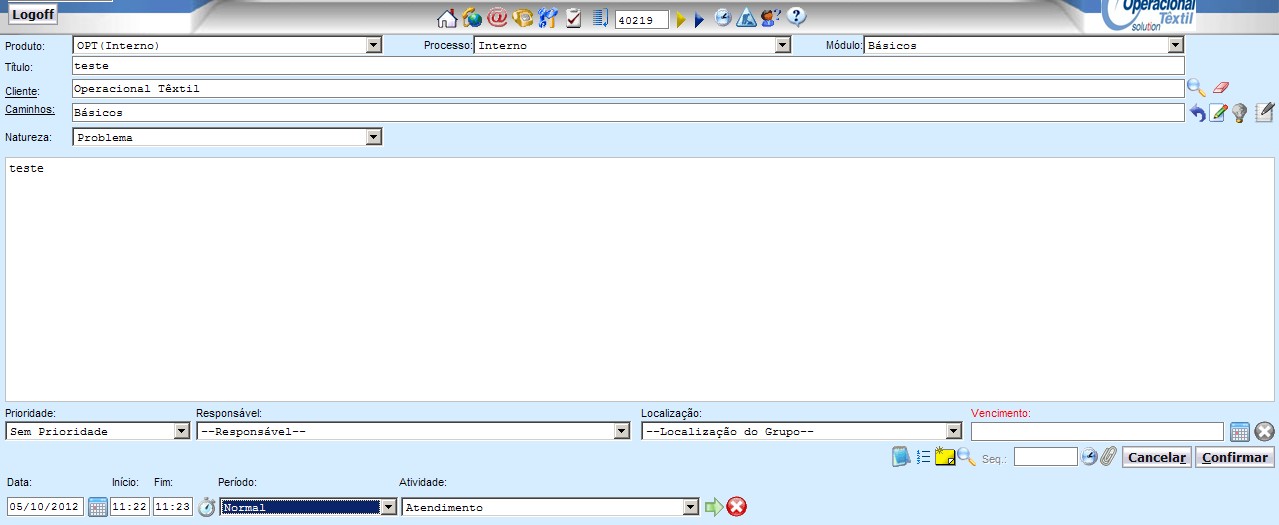Image resolution: width=1279 pixels, height=525 pixels.
Task: Expand the Processo dropdown showing Interno
Action: pyautogui.click(x=632, y=45)
